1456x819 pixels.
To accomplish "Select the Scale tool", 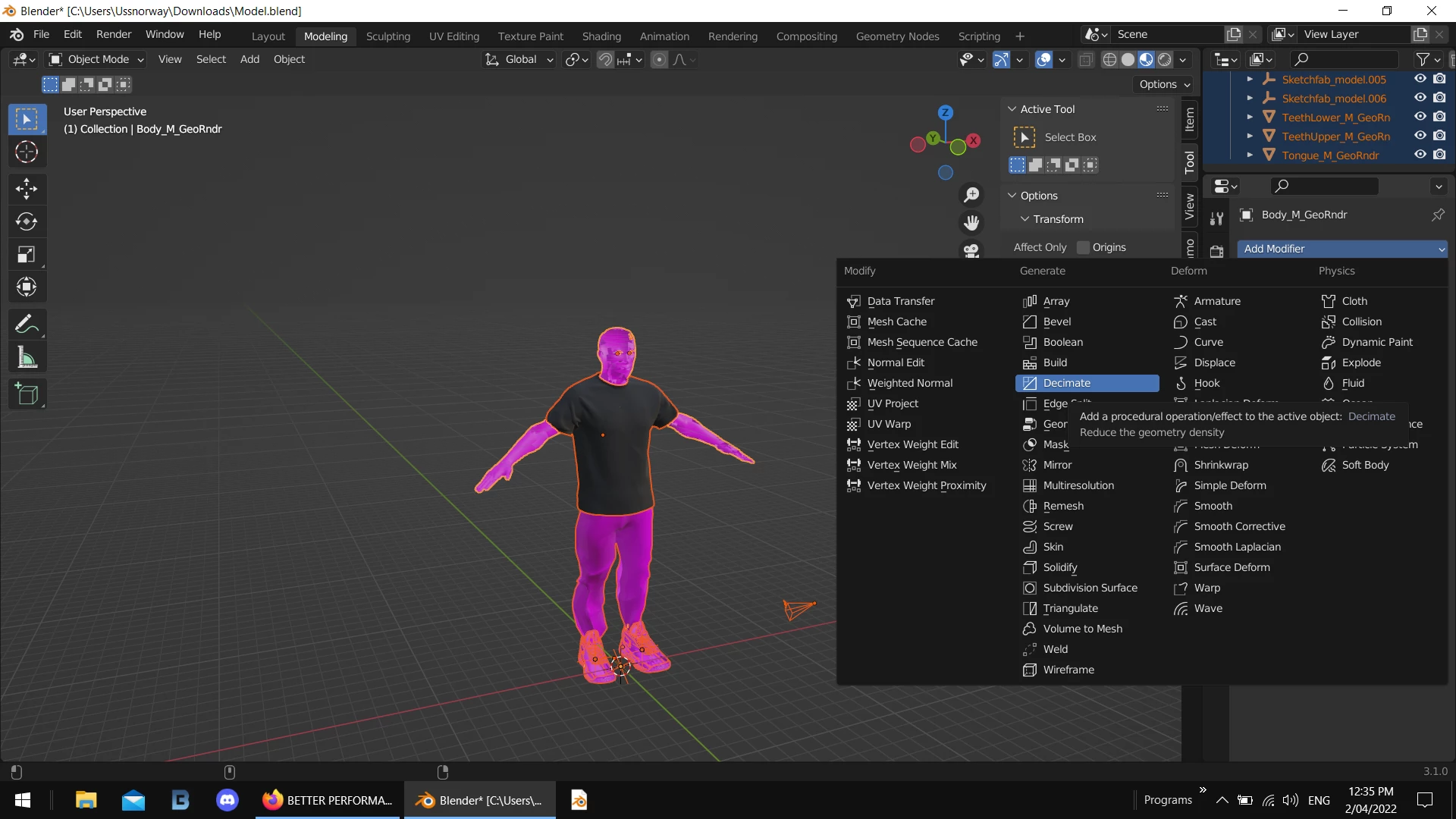I will pos(27,255).
